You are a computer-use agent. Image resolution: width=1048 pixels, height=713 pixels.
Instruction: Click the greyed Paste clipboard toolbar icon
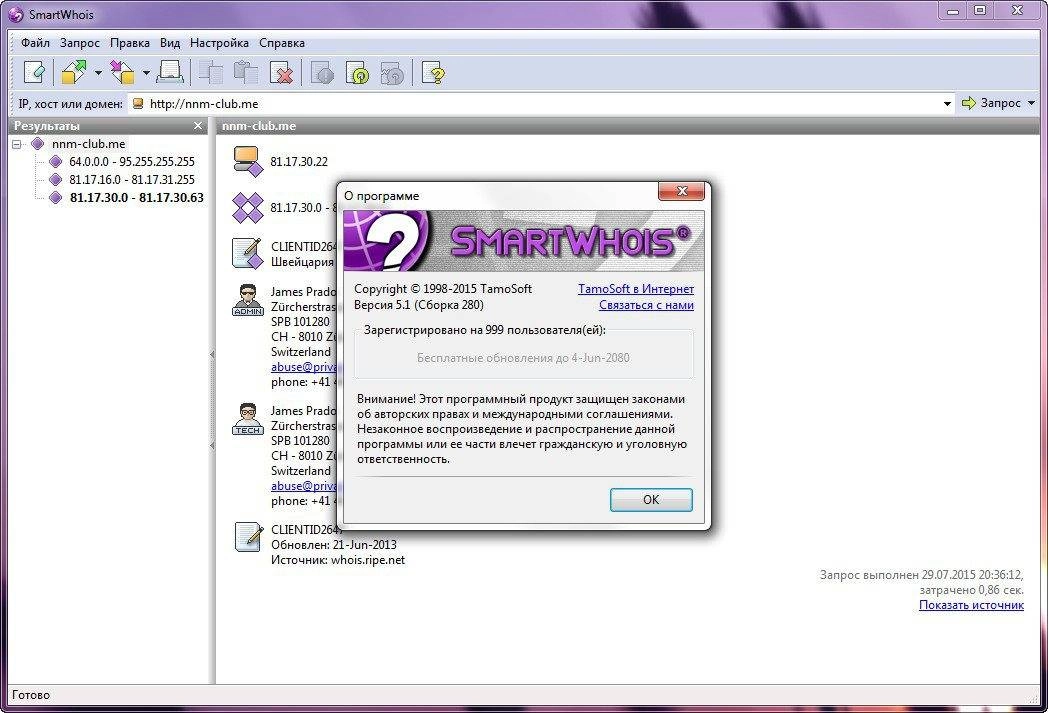pos(246,72)
